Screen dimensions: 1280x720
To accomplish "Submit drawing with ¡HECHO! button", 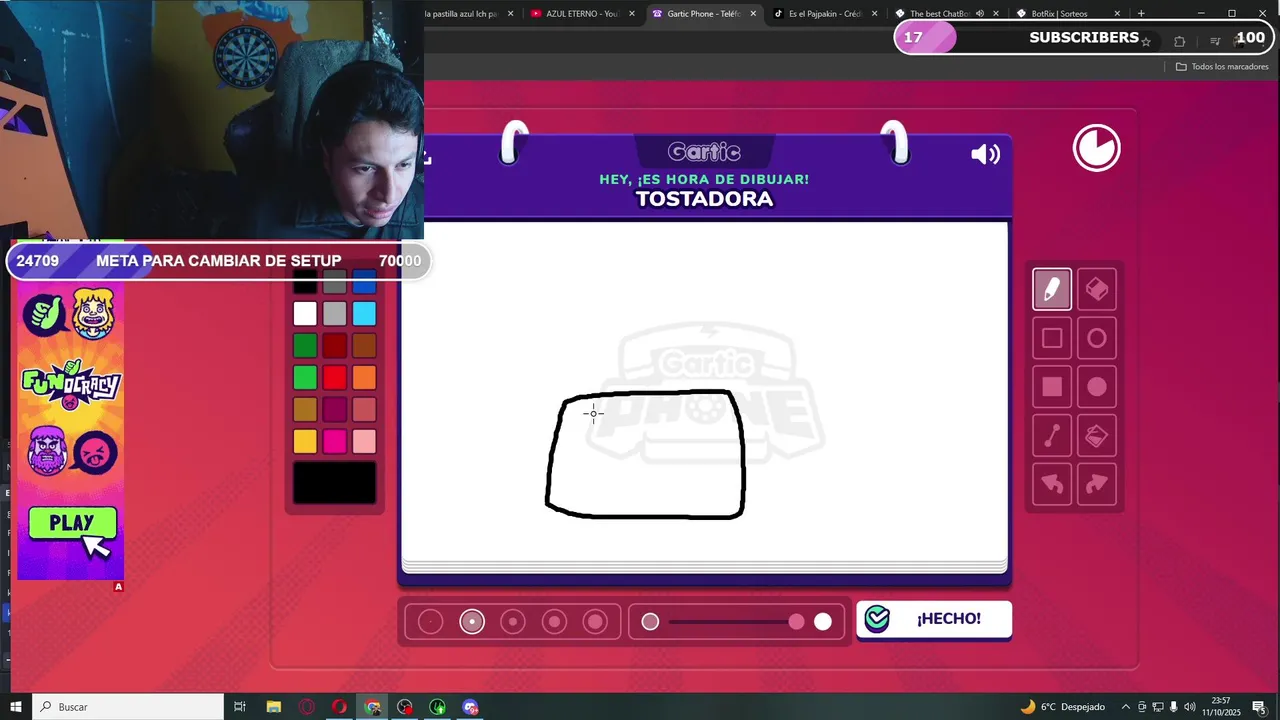I will [x=934, y=619].
